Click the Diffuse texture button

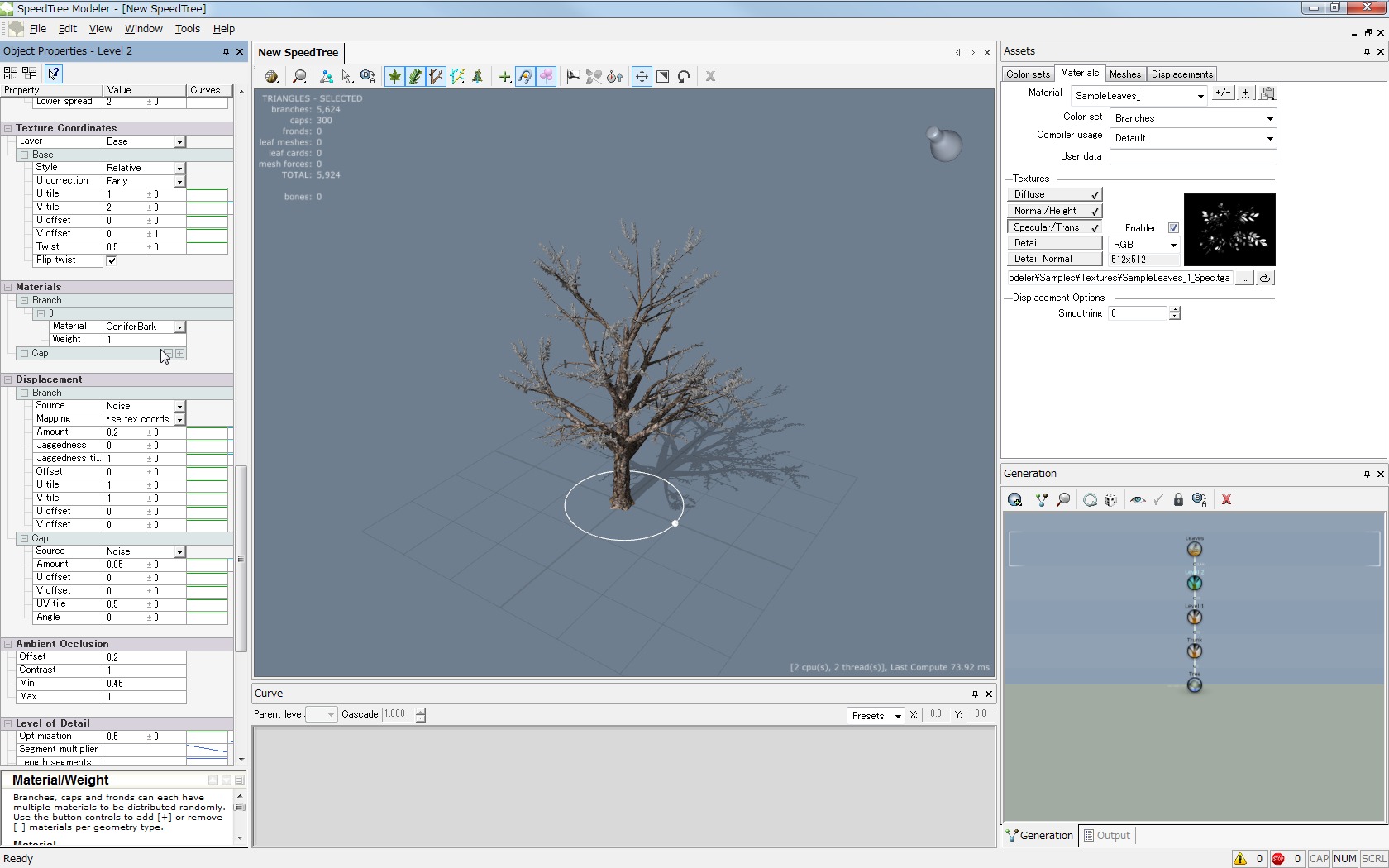click(1053, 194)
